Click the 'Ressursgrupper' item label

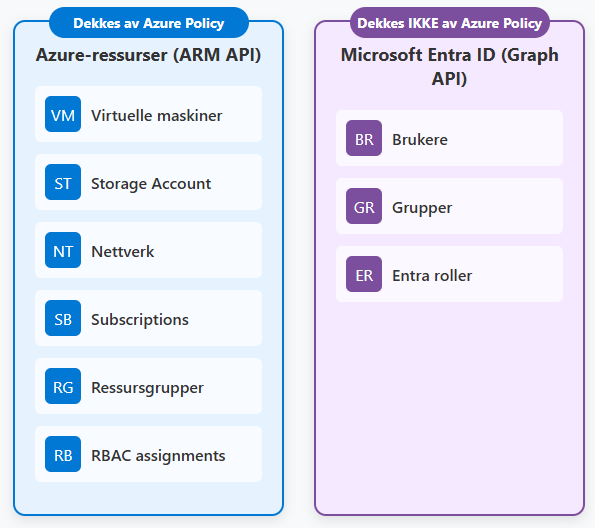pos(147,388)
